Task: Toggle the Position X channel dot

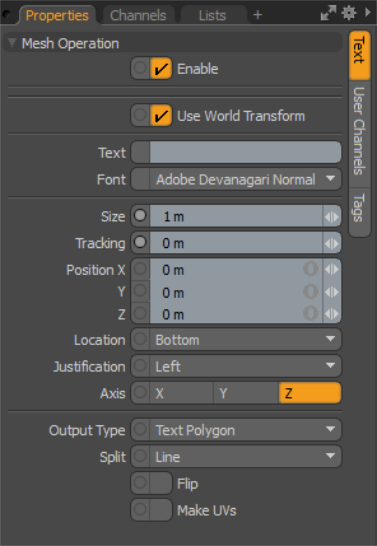Action: [x=140, y=269]
